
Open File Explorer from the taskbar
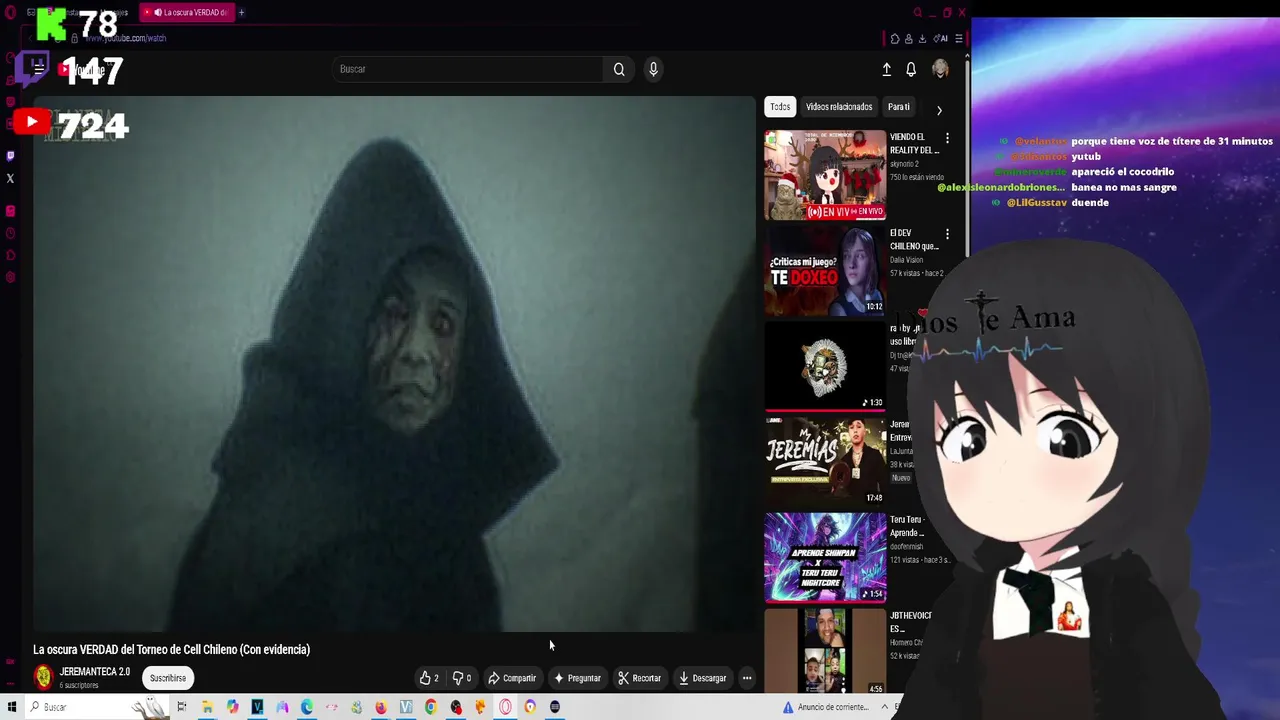tap(207, 707)
